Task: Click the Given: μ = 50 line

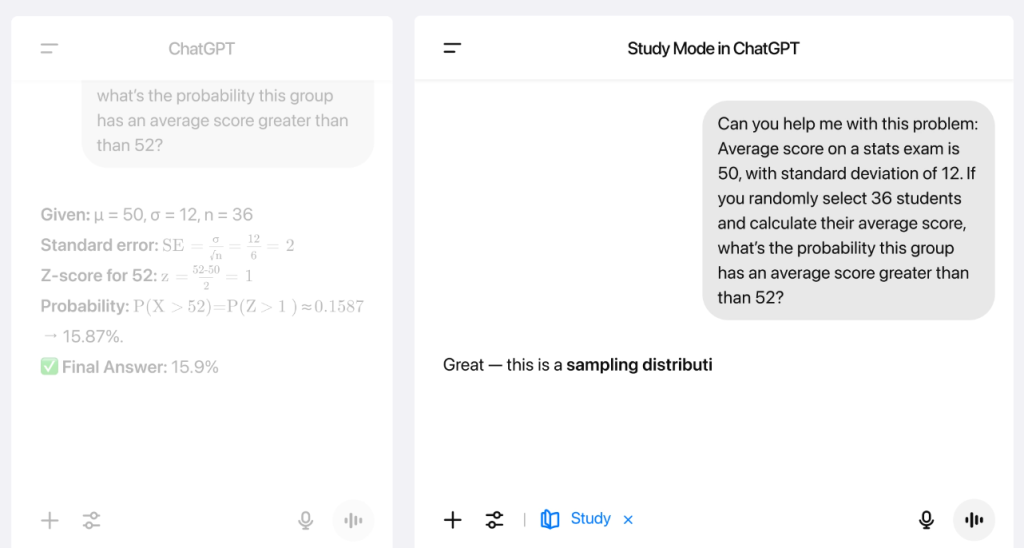Action: pos(146,214)
